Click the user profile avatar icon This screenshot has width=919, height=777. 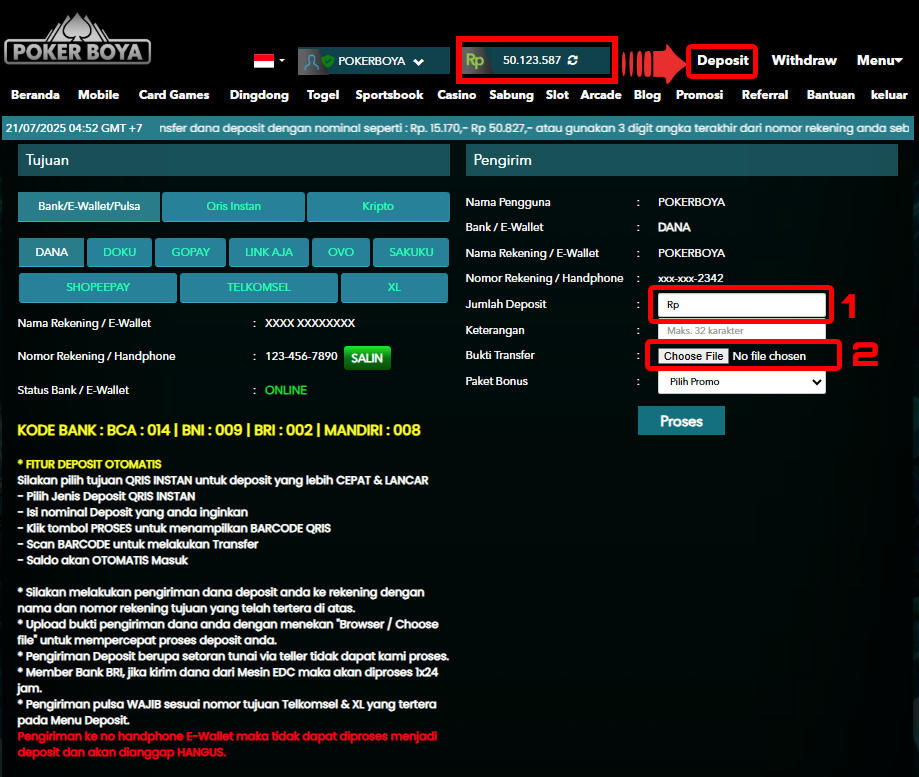312,61
